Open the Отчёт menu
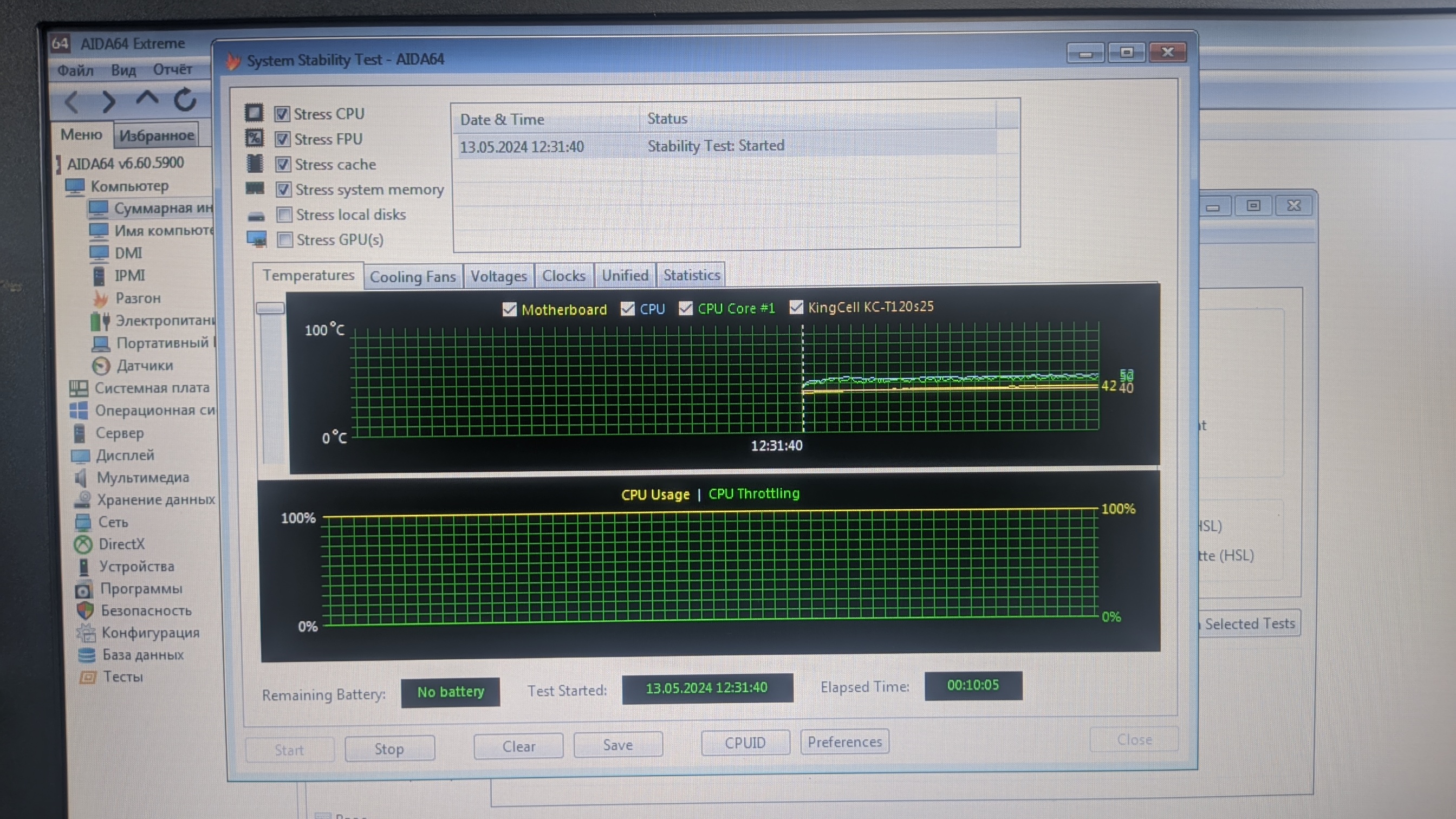1456x819 pixels. 172,69
